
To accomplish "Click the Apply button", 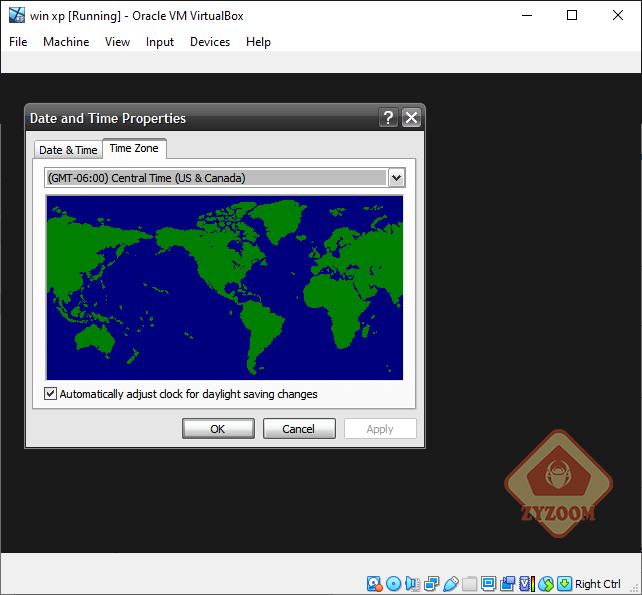I will point(380,429).
